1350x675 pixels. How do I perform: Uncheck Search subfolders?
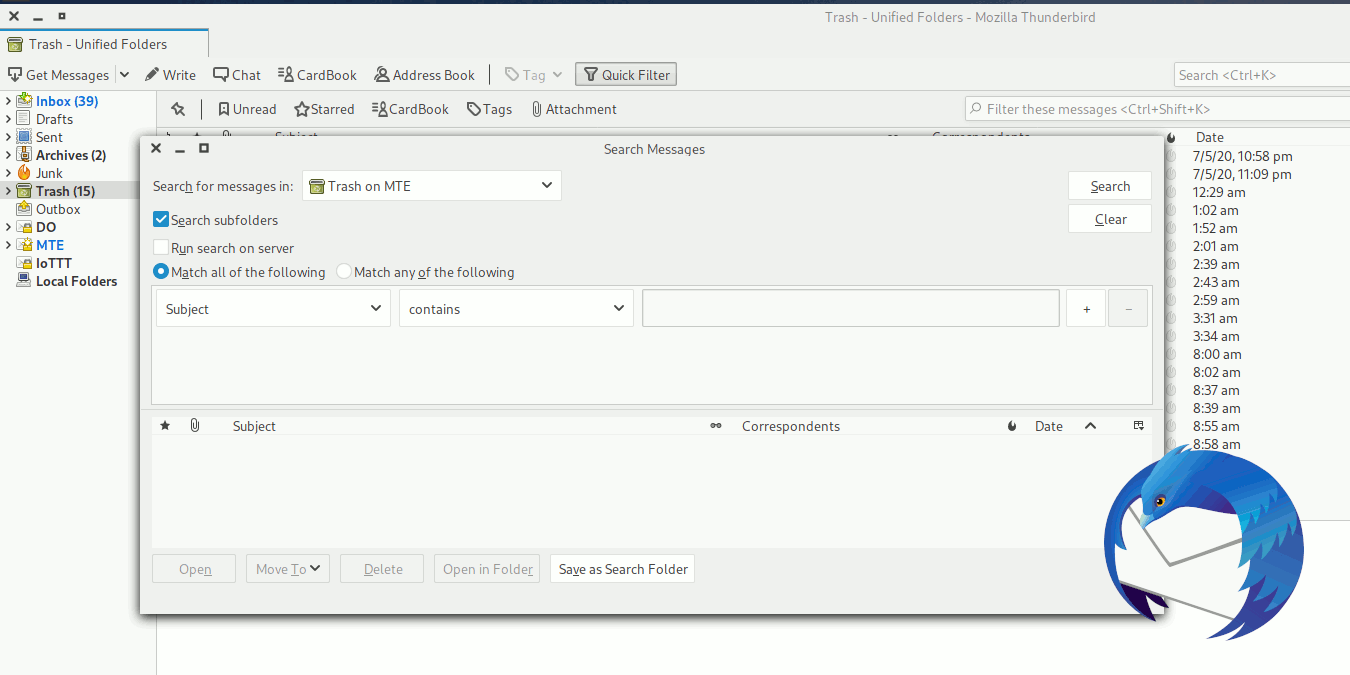click(161, 219)
